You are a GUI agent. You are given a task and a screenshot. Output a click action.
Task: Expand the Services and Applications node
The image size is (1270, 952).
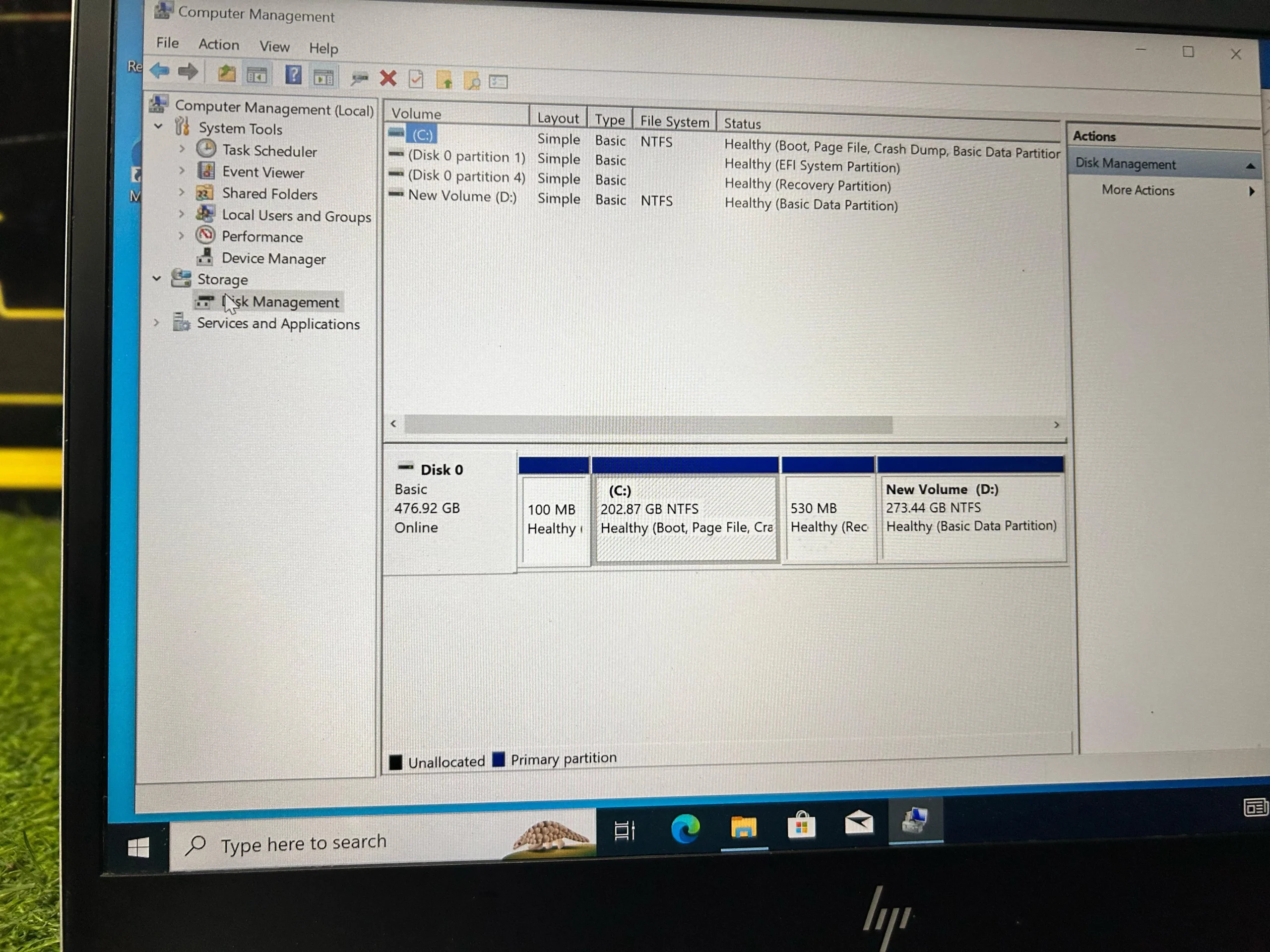[156, 323]
